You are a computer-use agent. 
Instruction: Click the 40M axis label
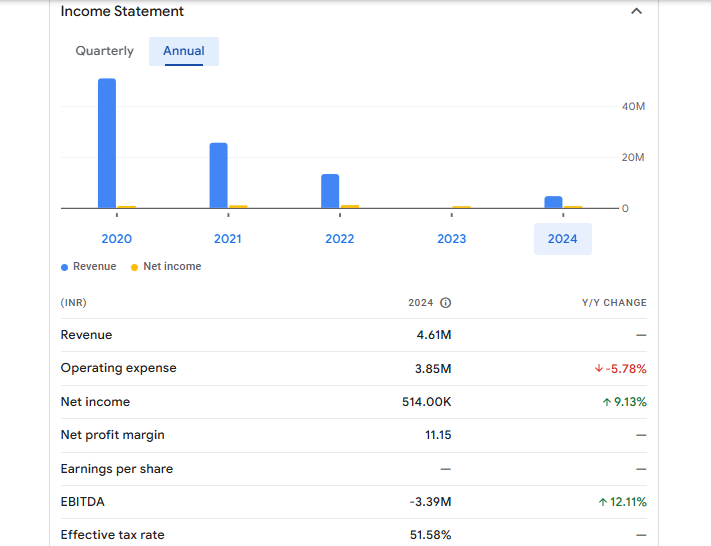pyautogui.click(x=633, y=107)
